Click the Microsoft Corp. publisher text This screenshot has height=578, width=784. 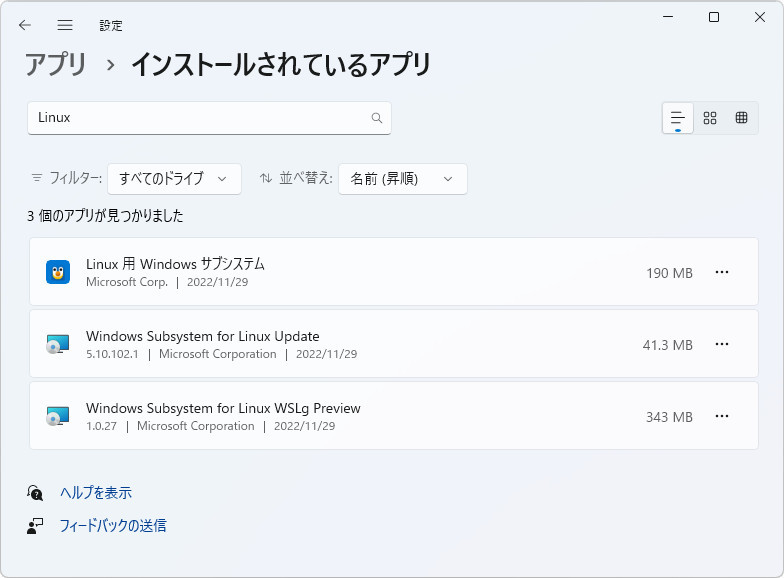point(127,282)
